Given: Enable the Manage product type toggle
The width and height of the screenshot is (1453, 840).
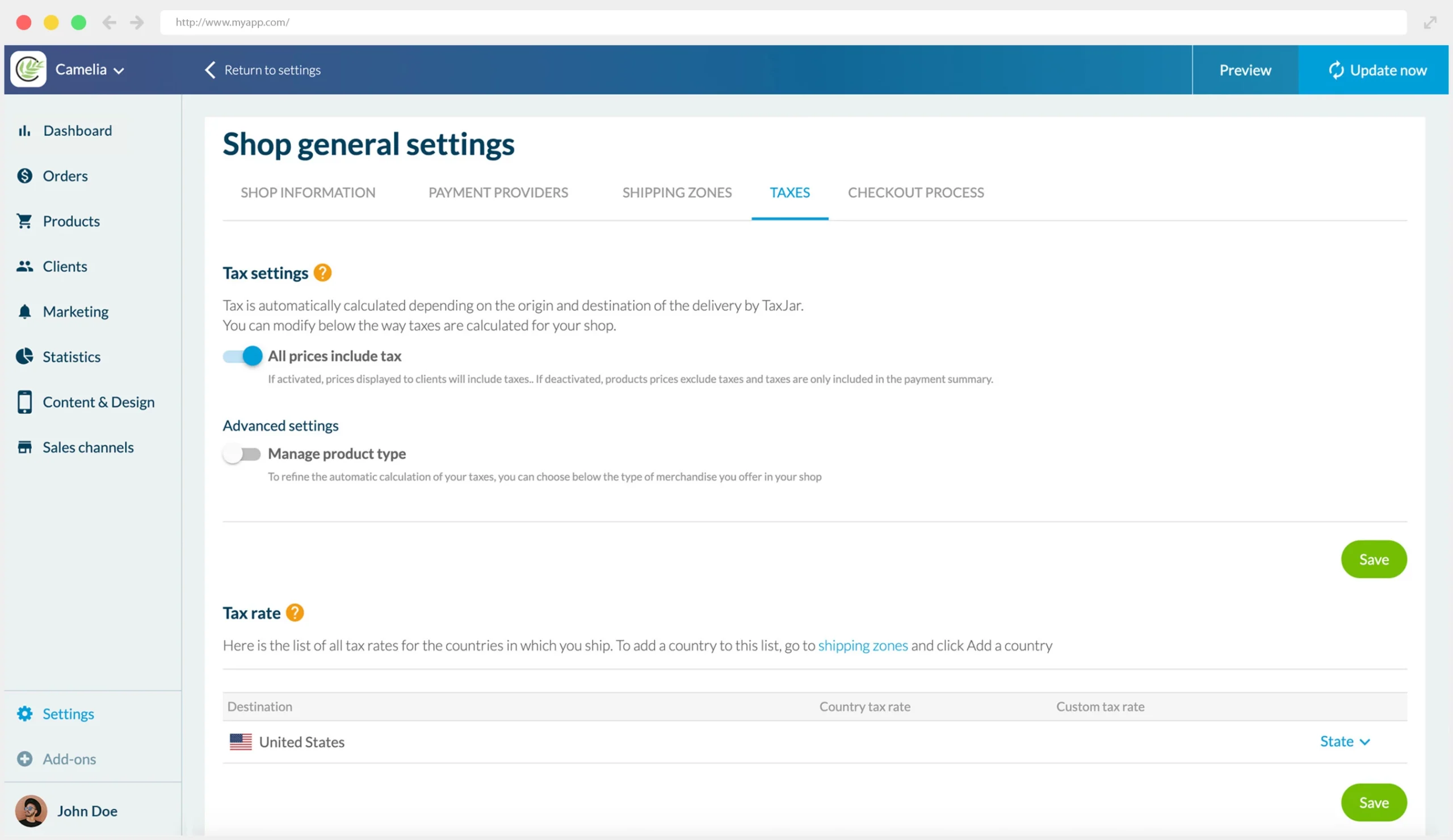Looking at the screenshot, I should pyautogui.click(x=241, y=453).
